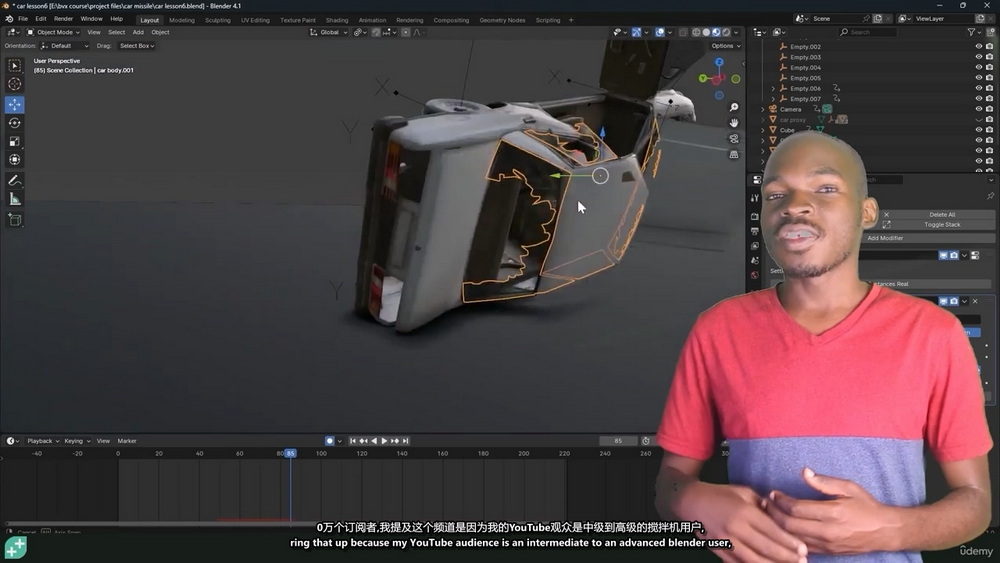This screenshot has width=1000, height=563.
Task: Select material preview shading
Action: click(x=716, y=32)
